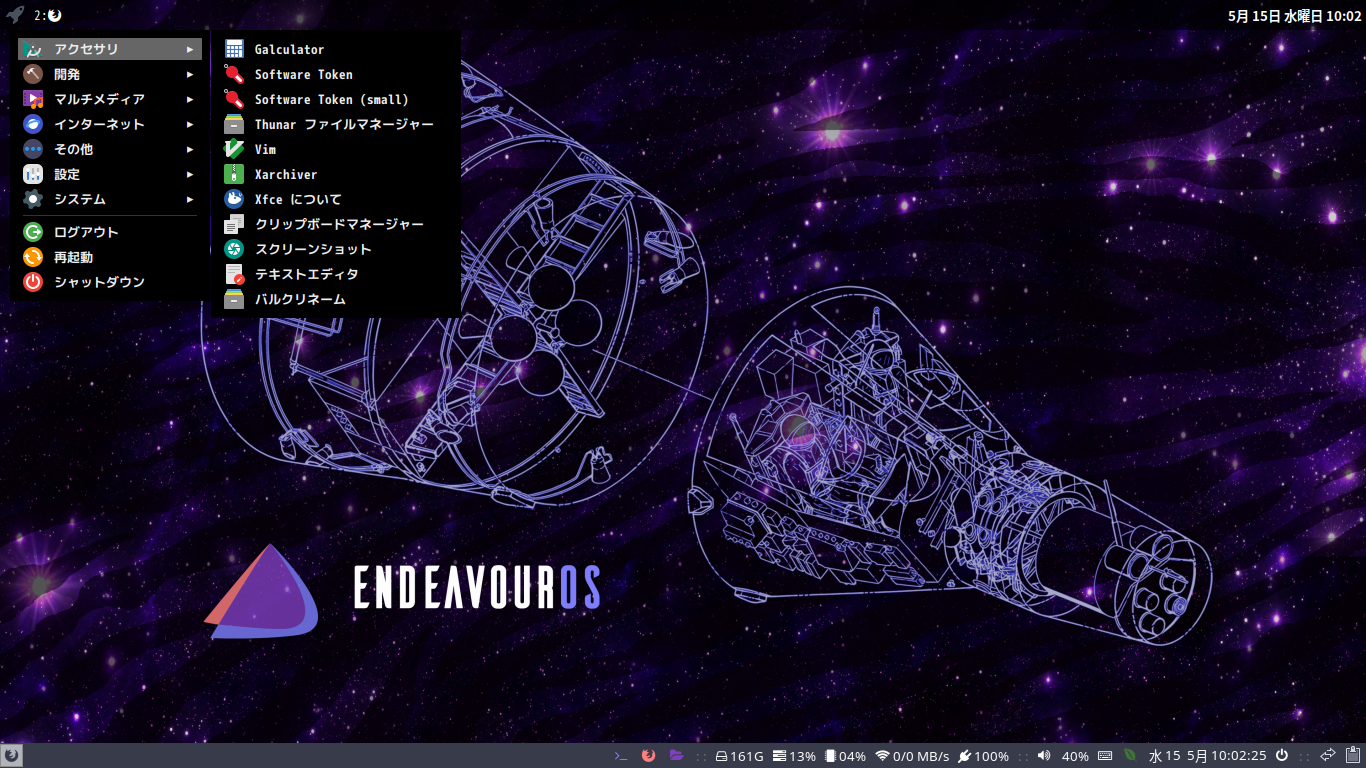This screenshot has height=768, width=1366.
Task: Open the purple folder launcher in panel
Action: pos(676,756)
